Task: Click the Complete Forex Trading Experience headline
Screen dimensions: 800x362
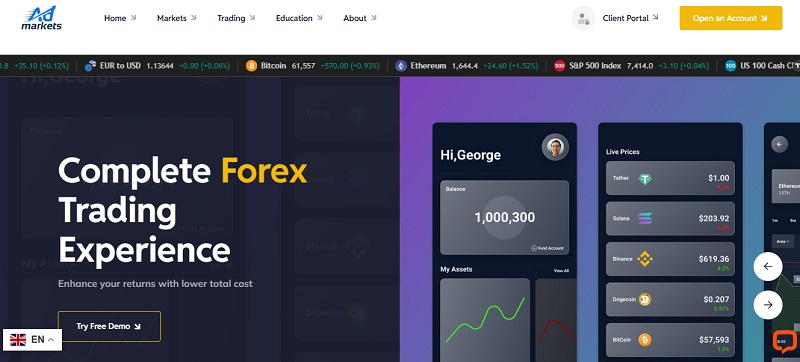Action: 183,210
